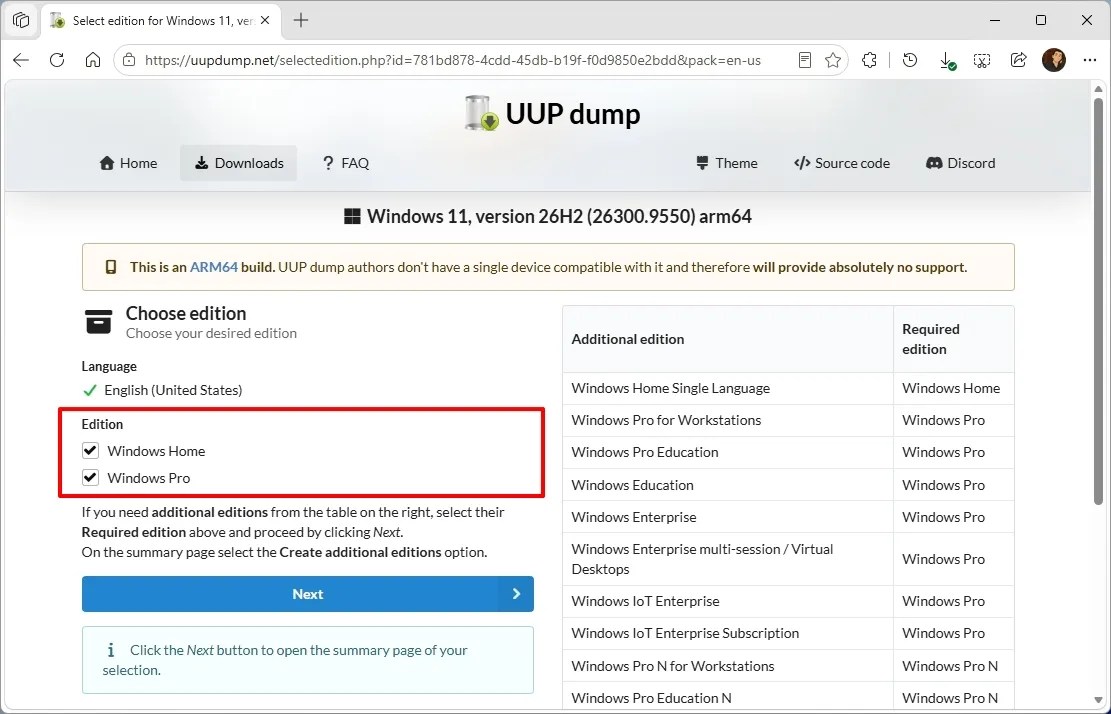Open the user profile avatar
Screen dimensions: 1111x714
click(x=1054, y=60)
